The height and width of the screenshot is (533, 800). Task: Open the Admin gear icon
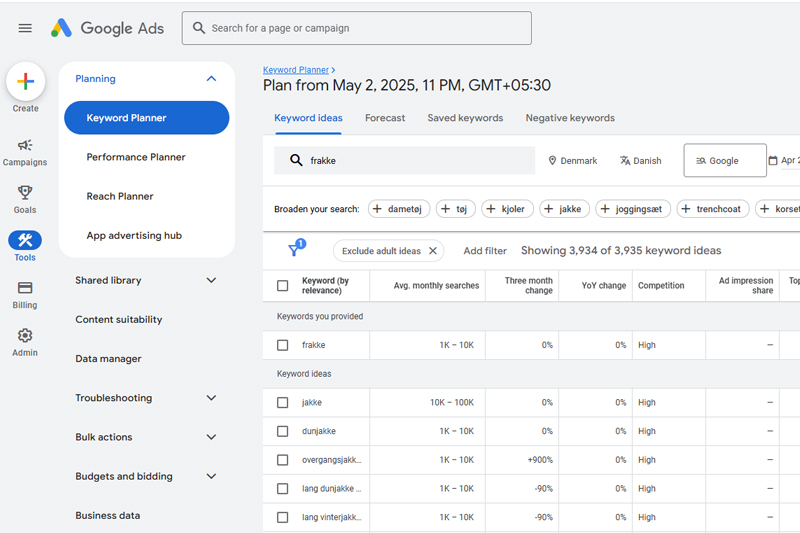pyautogui.click(x=25, y=335)
